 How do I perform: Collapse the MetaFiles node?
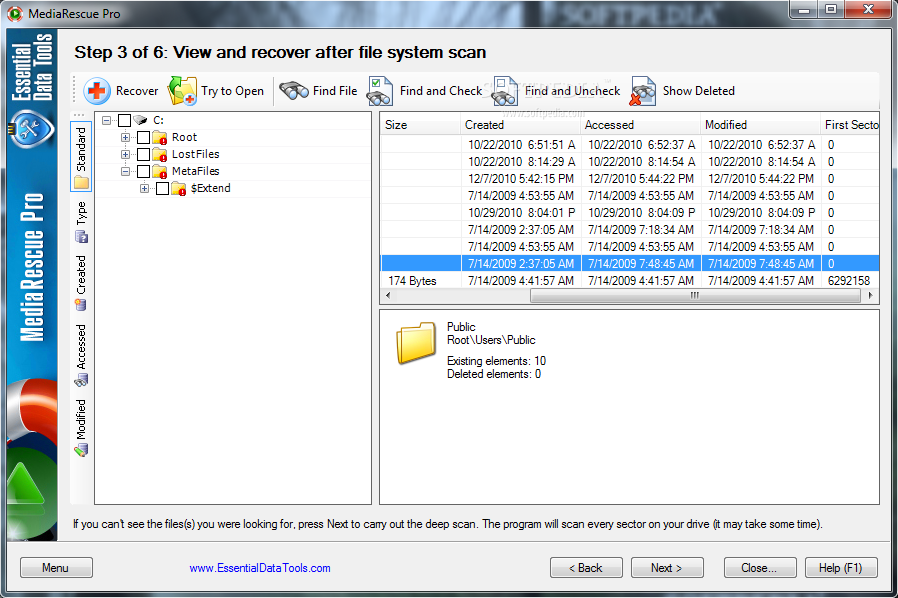pos(125,171)
